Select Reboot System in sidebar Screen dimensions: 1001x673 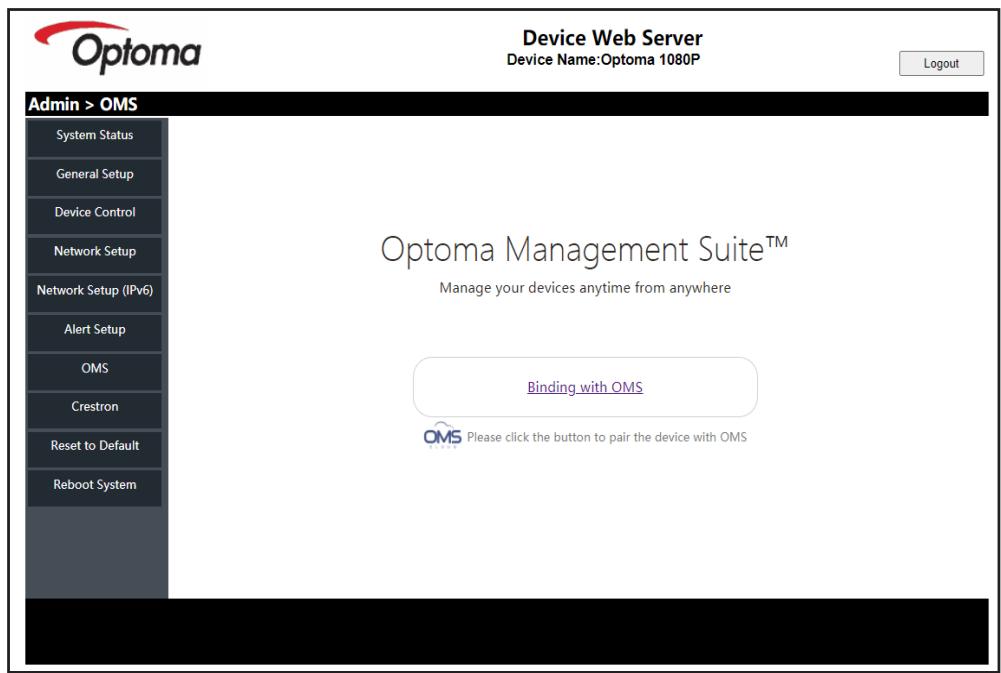click(x=94, y=487)
